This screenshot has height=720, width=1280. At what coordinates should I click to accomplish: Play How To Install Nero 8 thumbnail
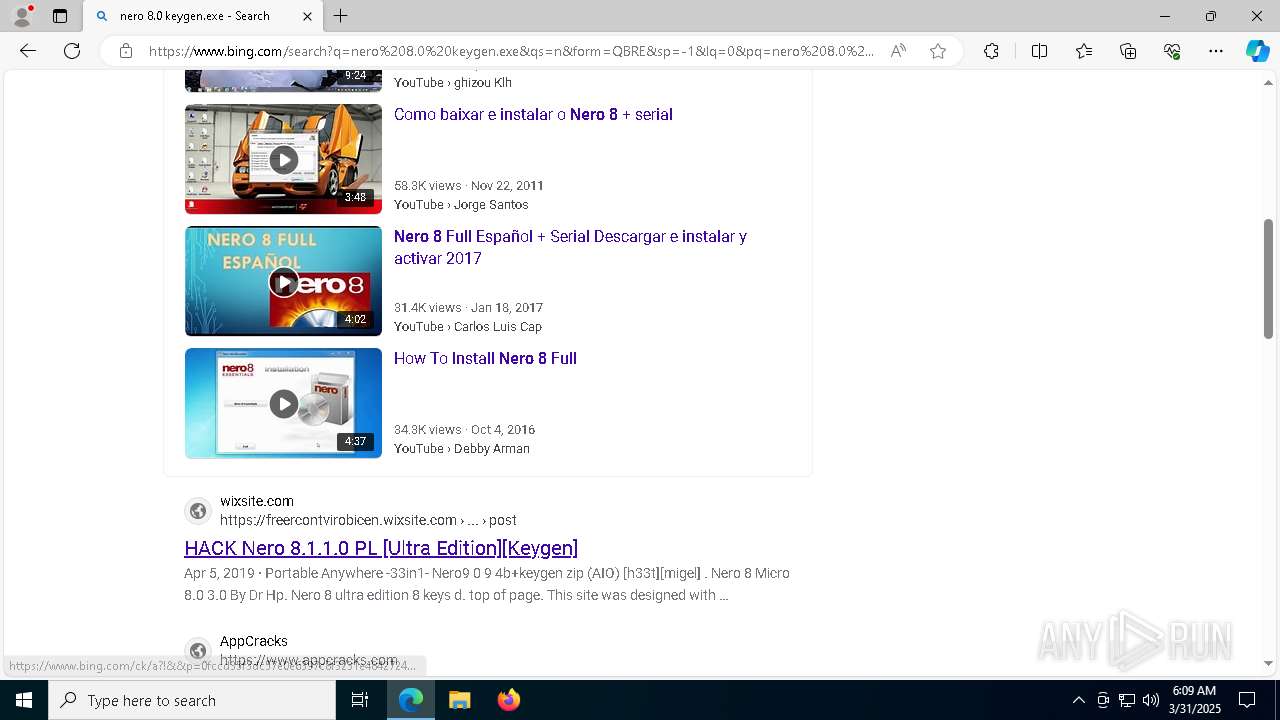click(x=283, y=403)
